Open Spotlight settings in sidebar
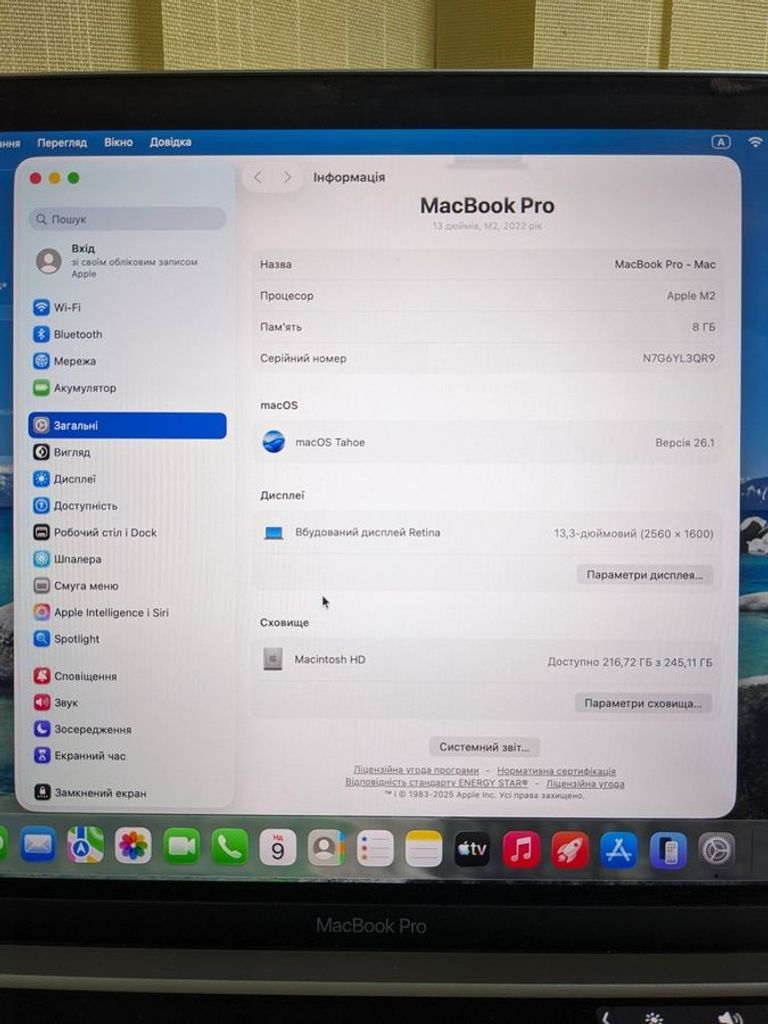The height and width of the screenshot is (1024, 768). coord(67,639)
